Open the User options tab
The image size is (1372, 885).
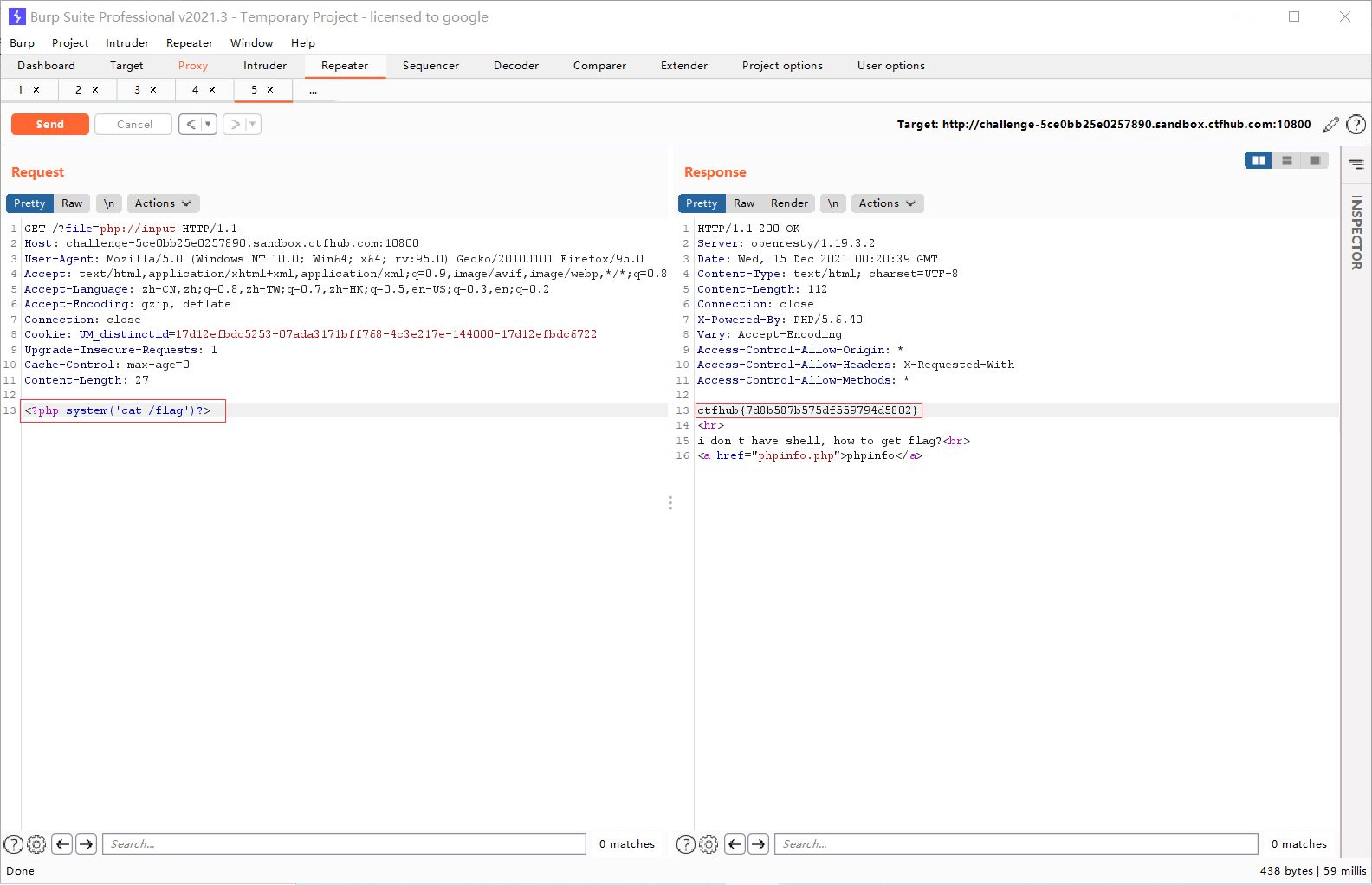[891, 66]
